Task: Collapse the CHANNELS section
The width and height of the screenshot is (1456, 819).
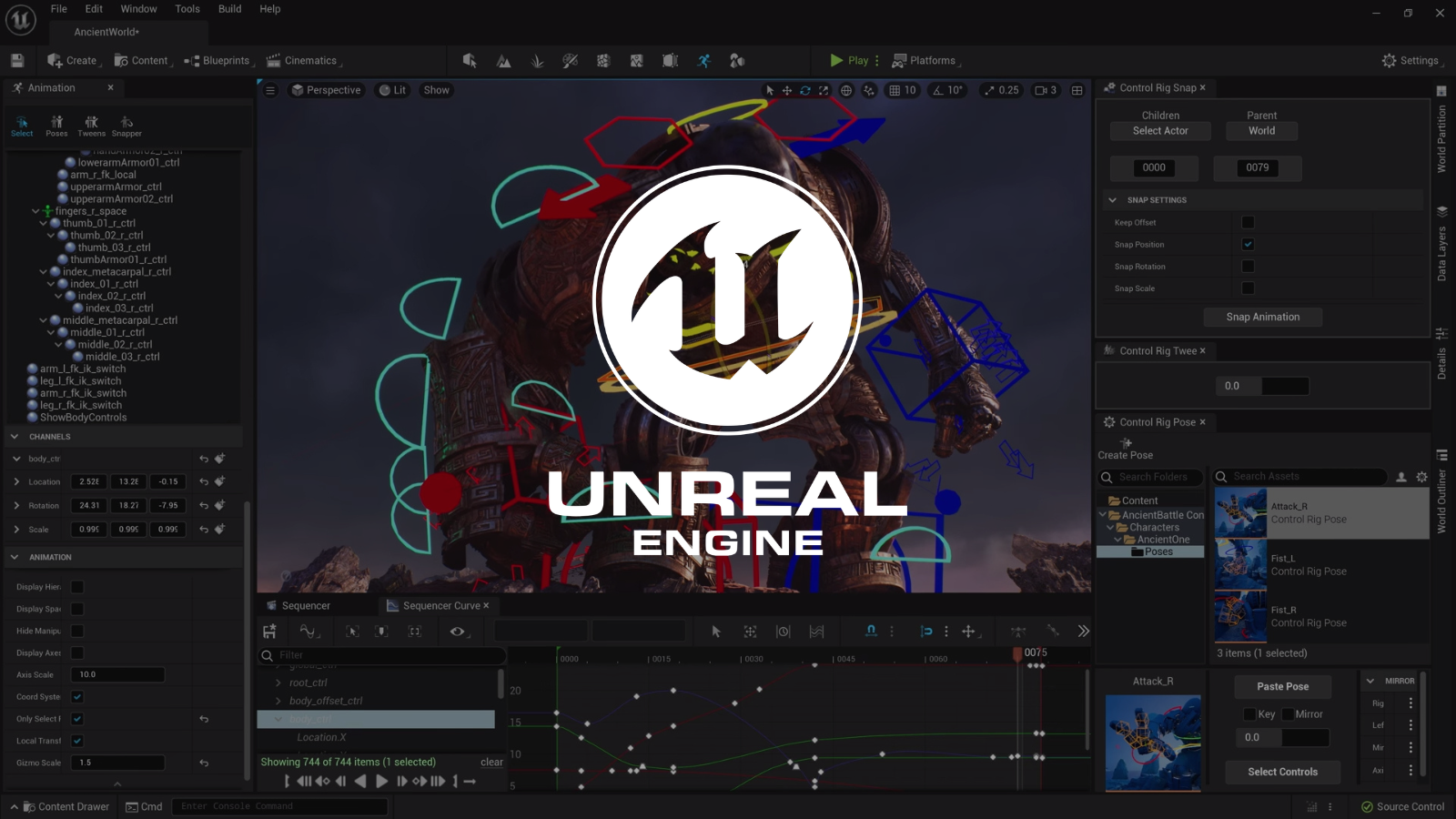Action: 15,437
